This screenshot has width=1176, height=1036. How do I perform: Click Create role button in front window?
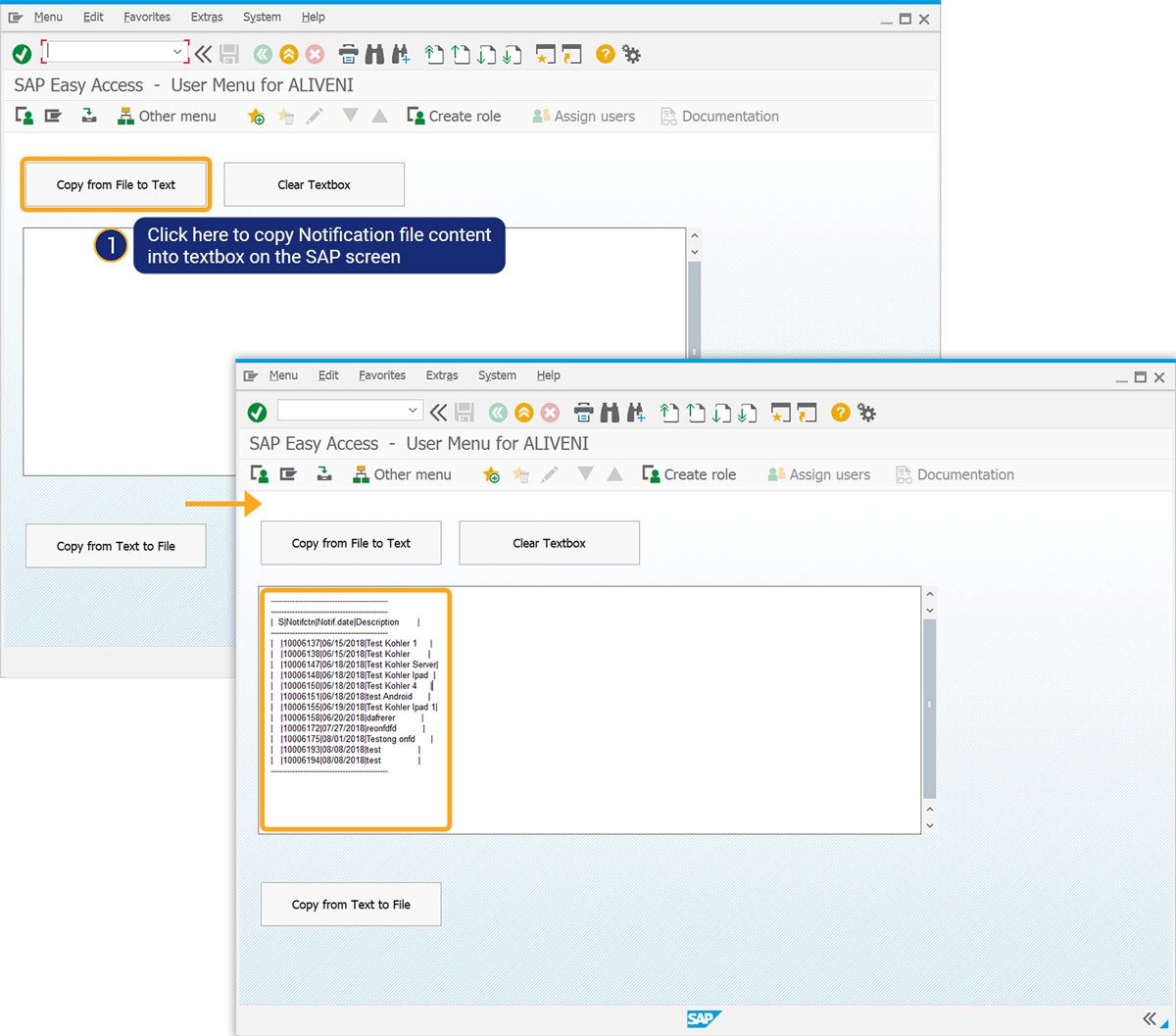pyautogui.click(x=689, y=474)
